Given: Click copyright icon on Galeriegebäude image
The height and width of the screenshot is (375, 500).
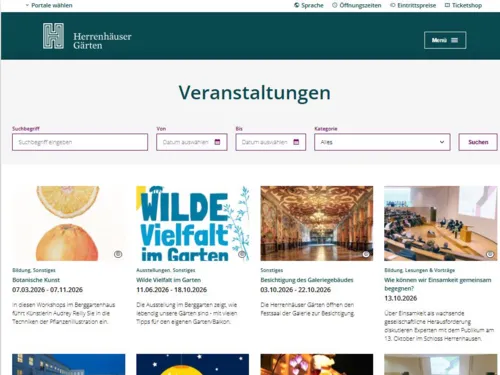Looking at the screenshot, I should click(366, 254).
